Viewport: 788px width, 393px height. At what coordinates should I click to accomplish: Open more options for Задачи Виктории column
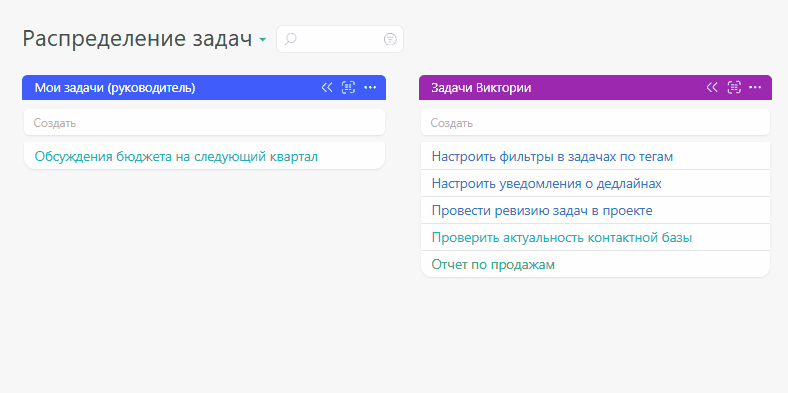click(755, 87)
